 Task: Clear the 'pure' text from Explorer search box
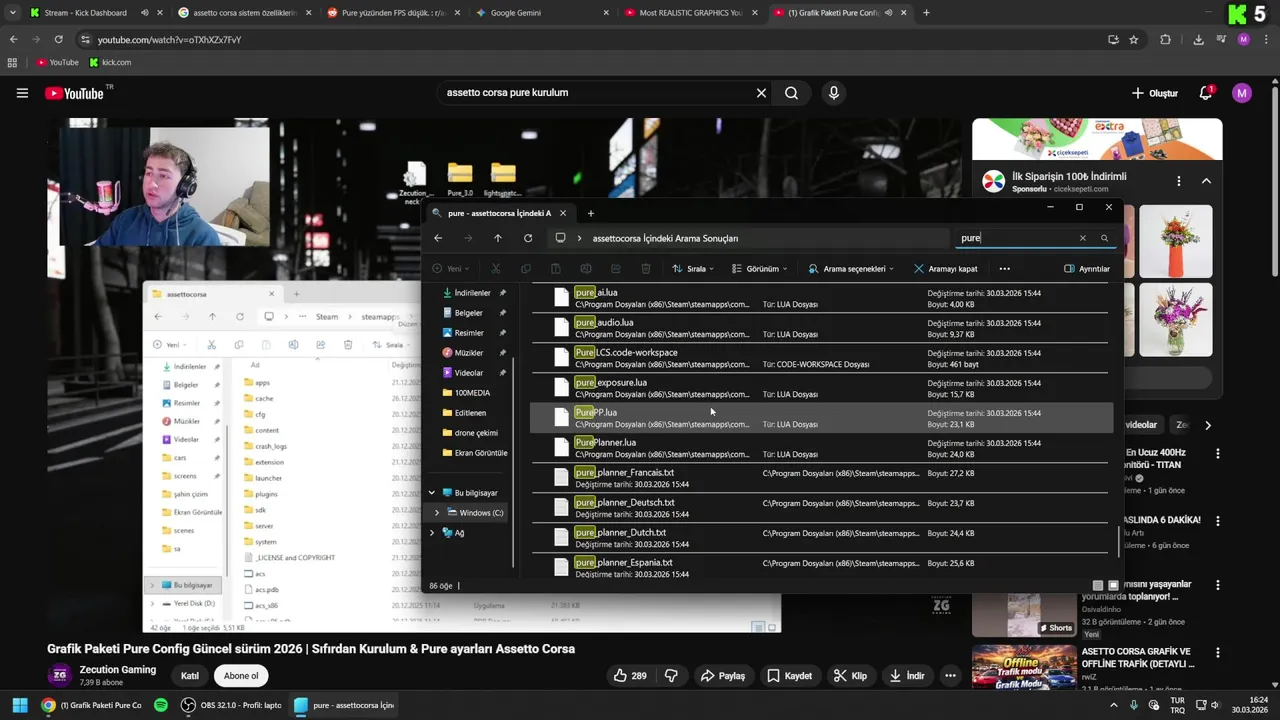click(1082, 238)
